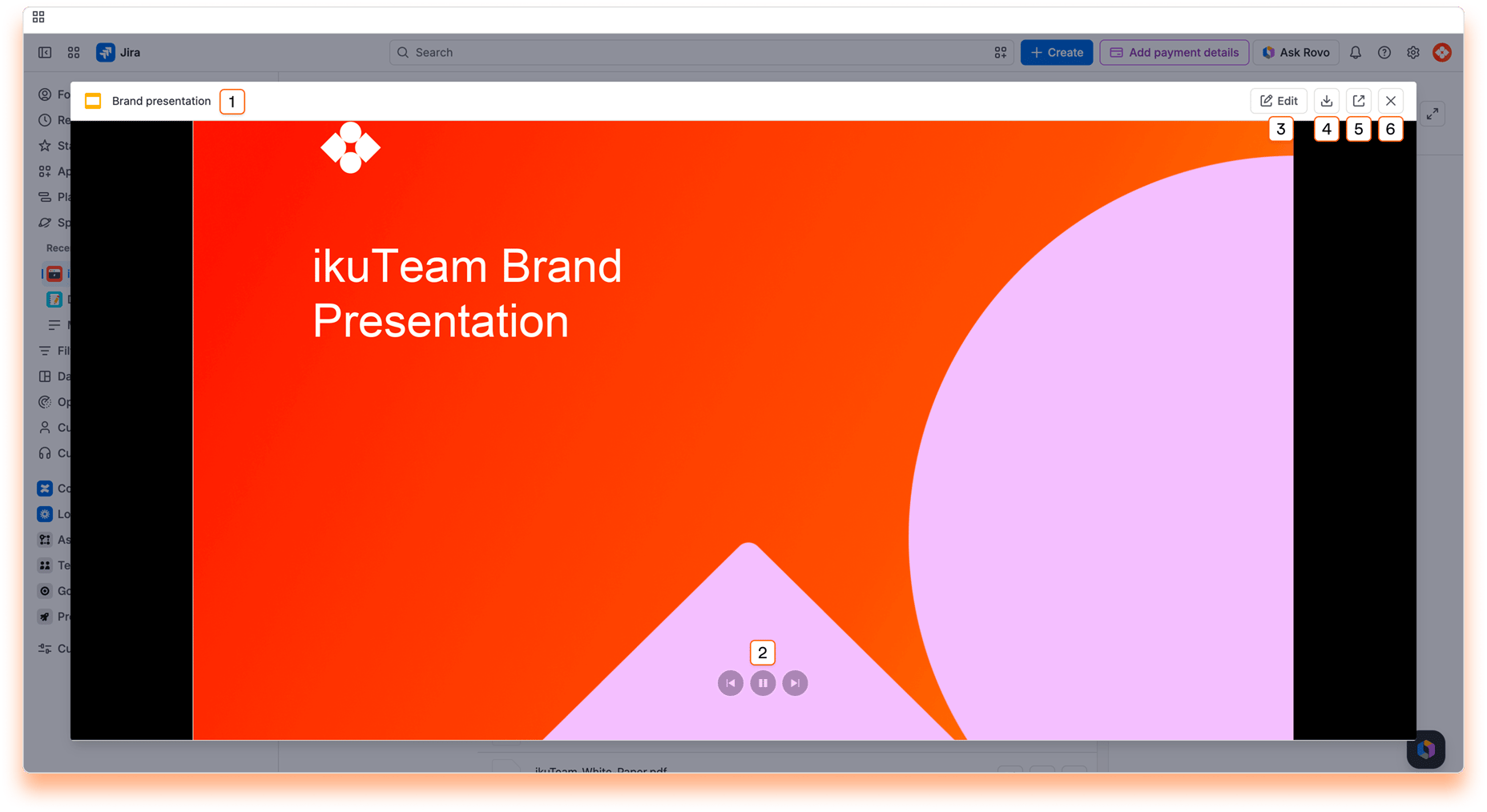The image size is (1487, 812).
Task: Click the slides file icon beside the title
Action: pyautogui.click(x=93, y=101)
